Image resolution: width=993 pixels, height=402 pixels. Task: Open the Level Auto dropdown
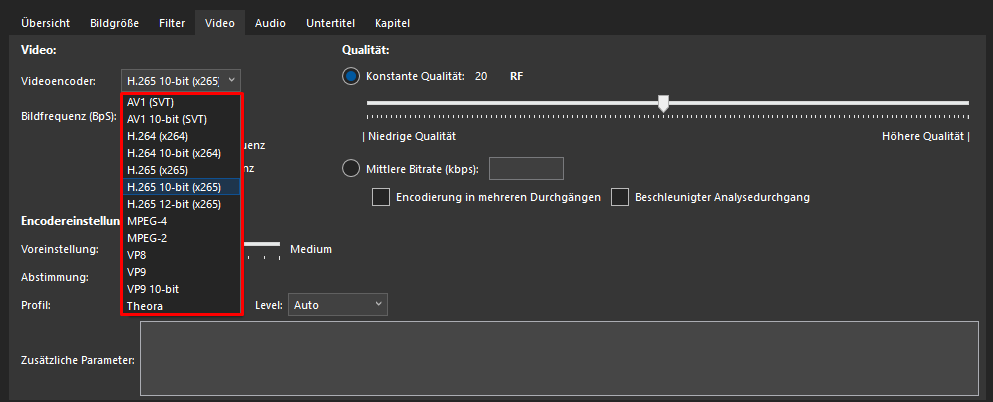338,305
